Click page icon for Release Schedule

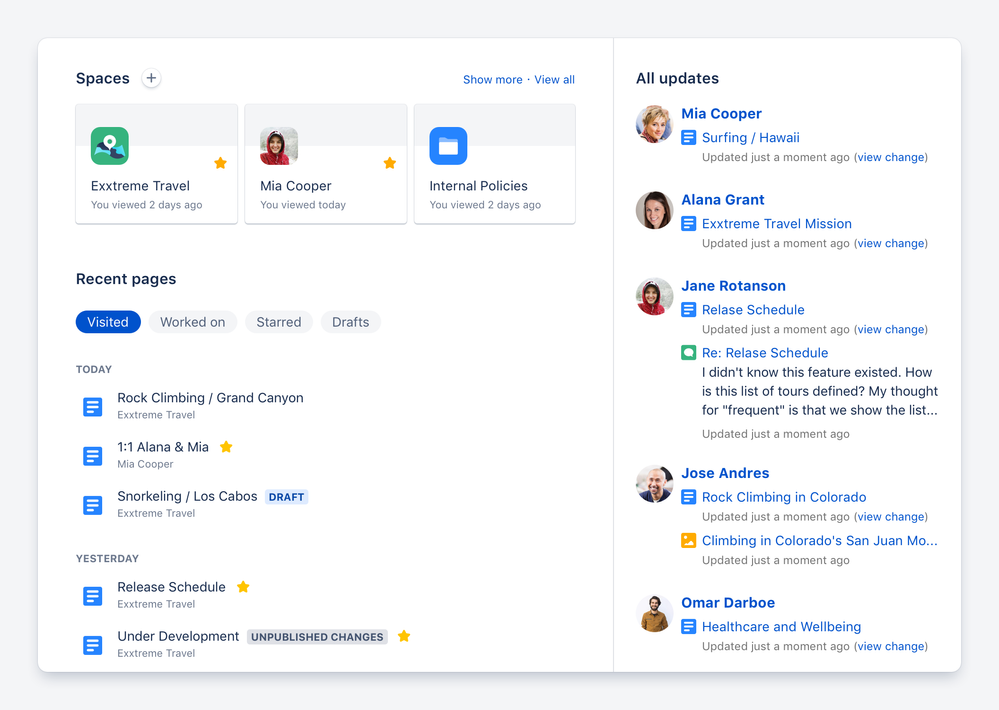[x=93, y=596]
